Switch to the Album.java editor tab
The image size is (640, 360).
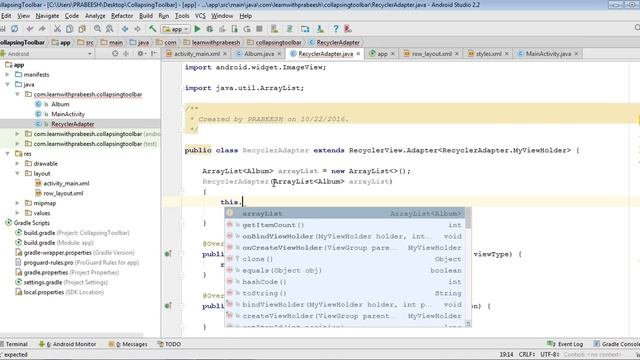point(259,54)
